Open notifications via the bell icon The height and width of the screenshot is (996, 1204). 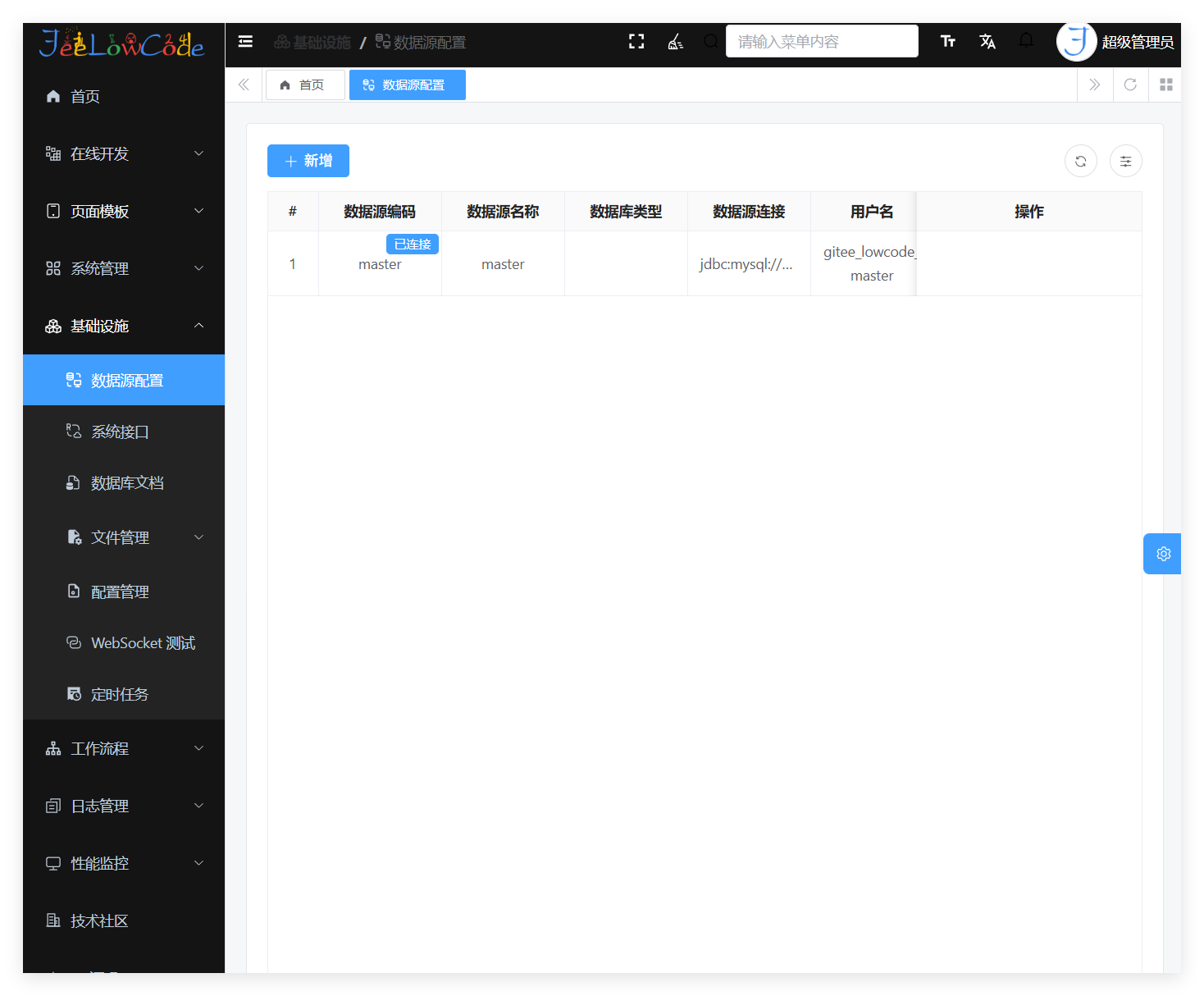[1025, 40]
